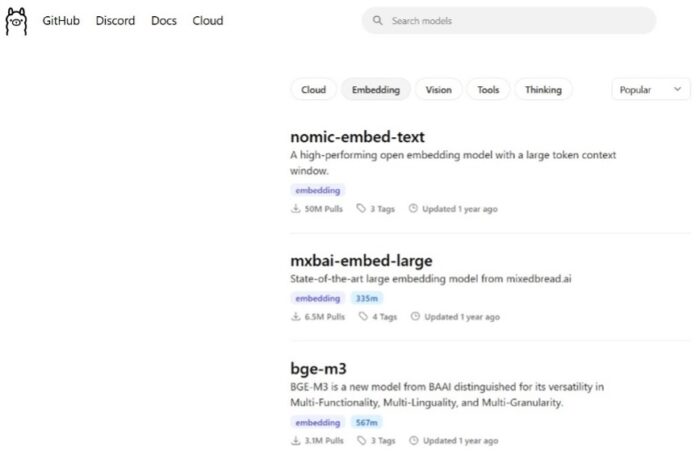Open the nomic-embed-text model page
The height and width of the screenshot is (463, 700).
coord(344,137)
